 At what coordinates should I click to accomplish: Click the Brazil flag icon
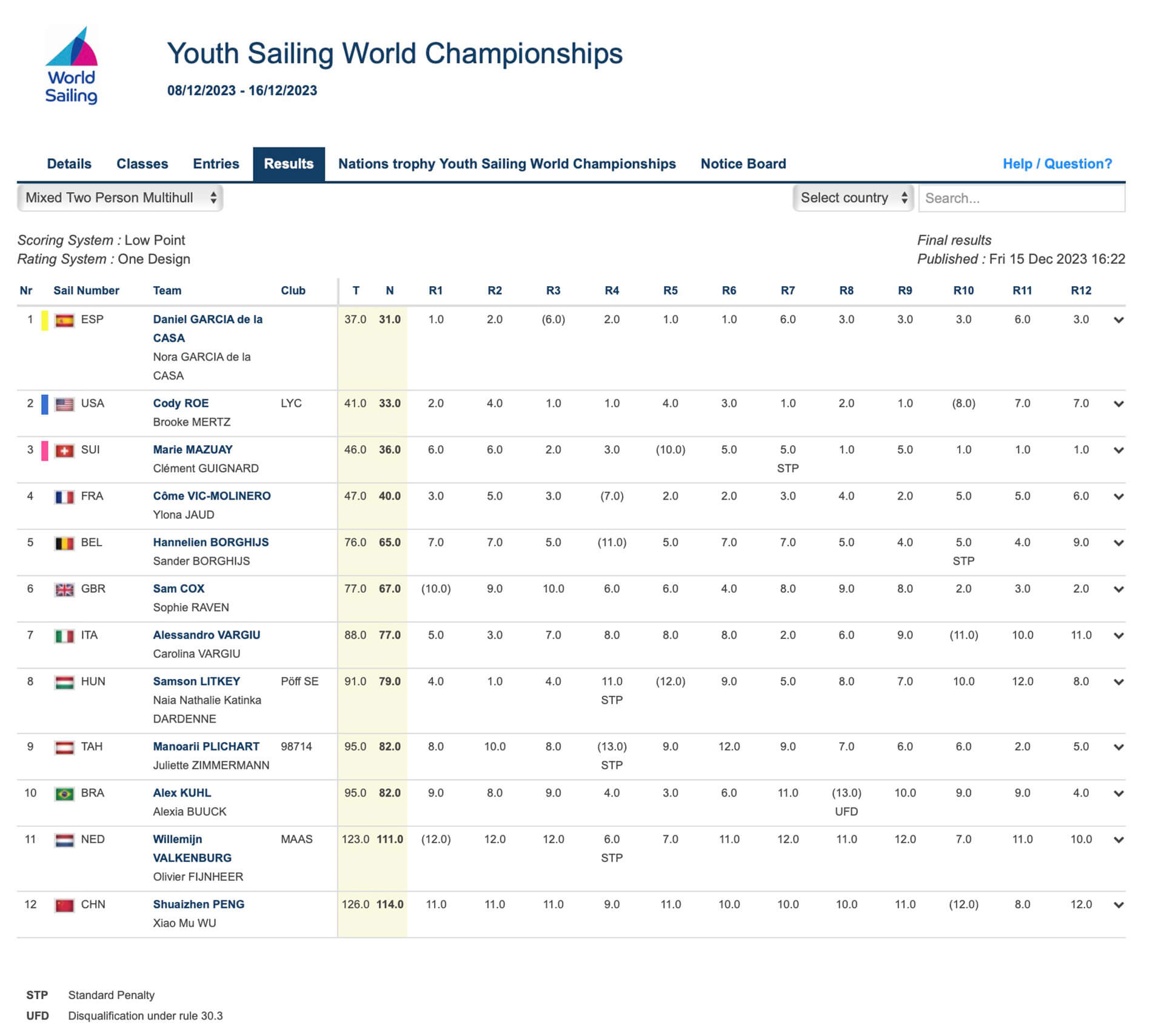[x=64, y=794]
